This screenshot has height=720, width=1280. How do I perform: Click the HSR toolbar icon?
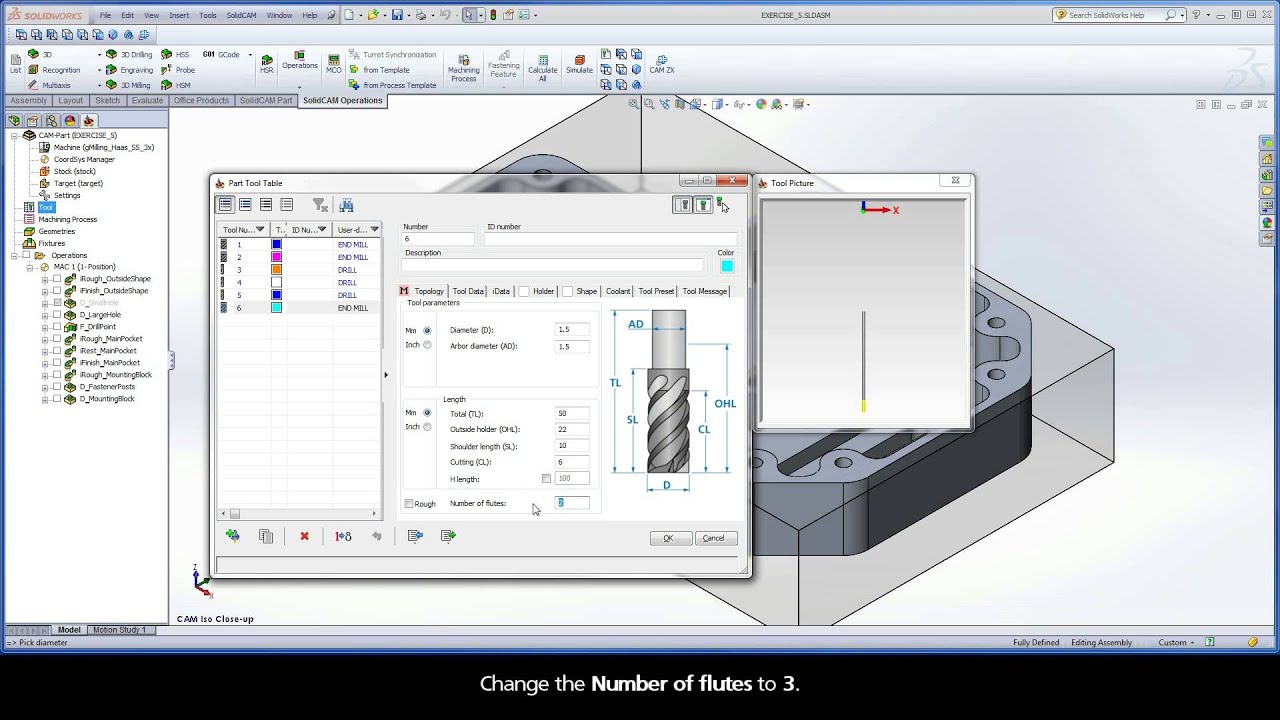[266, 64]
